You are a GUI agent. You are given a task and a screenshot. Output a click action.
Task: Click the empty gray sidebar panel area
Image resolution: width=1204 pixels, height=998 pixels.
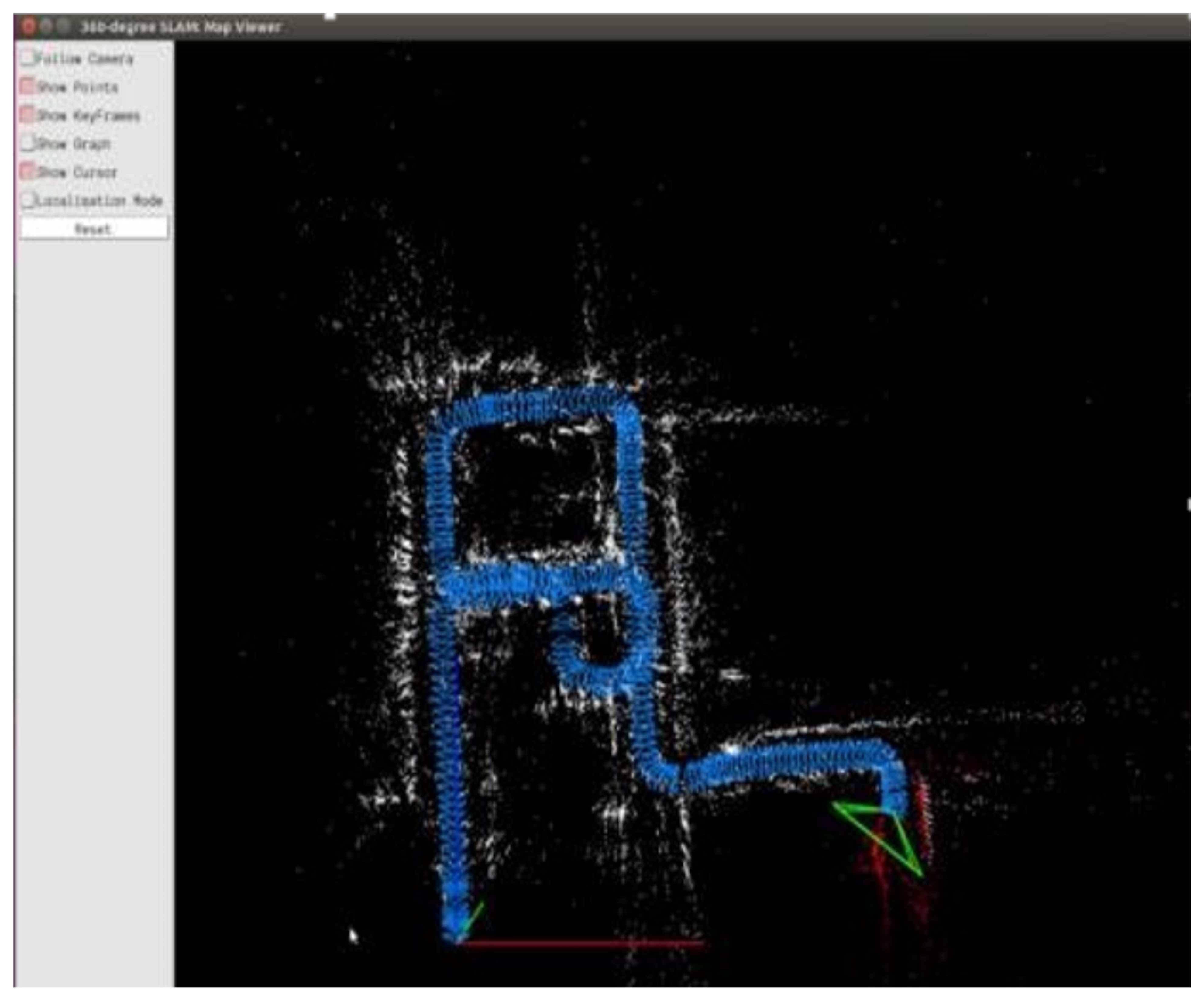tap(94, 573)
